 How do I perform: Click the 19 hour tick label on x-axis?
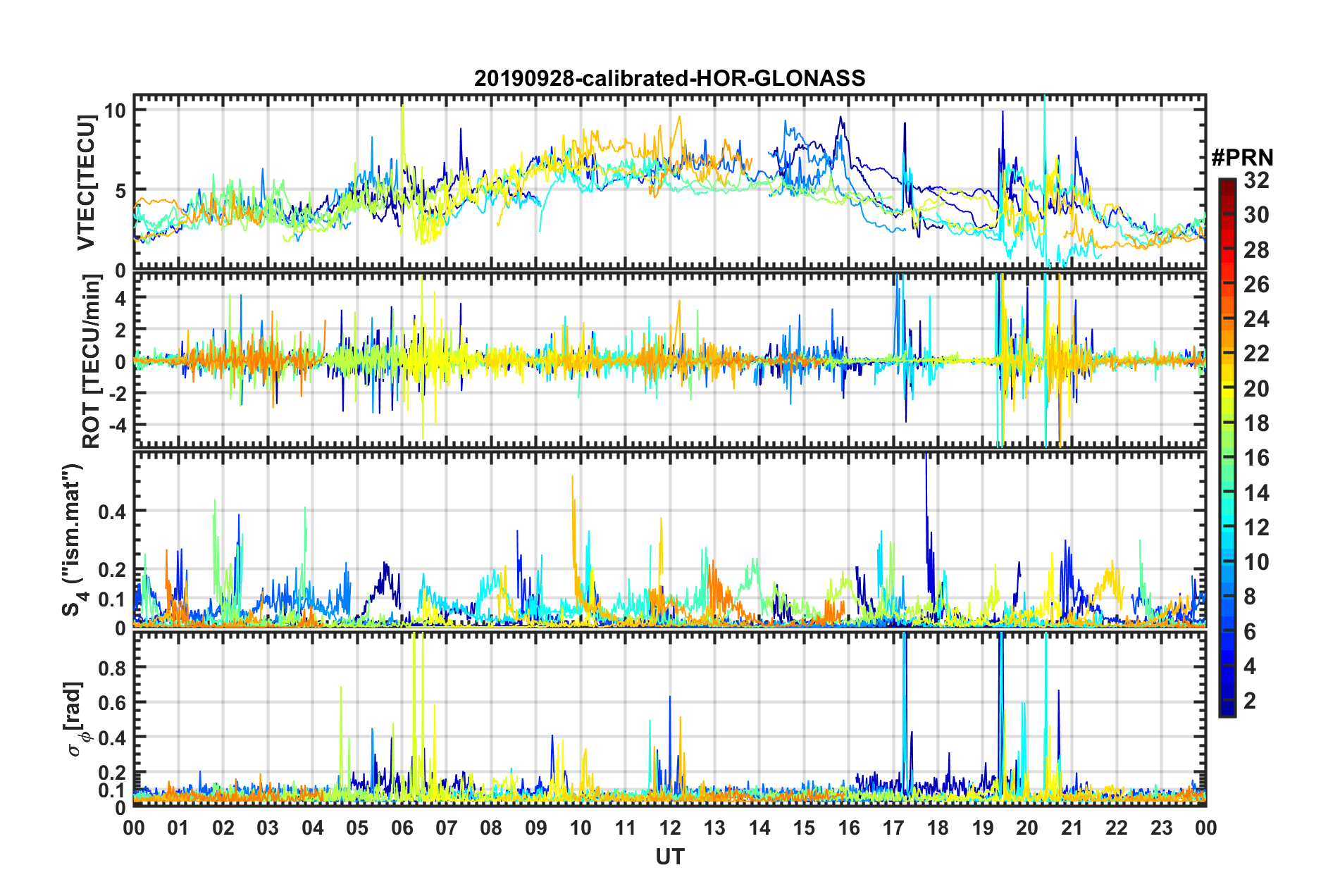tap(983, 827)
